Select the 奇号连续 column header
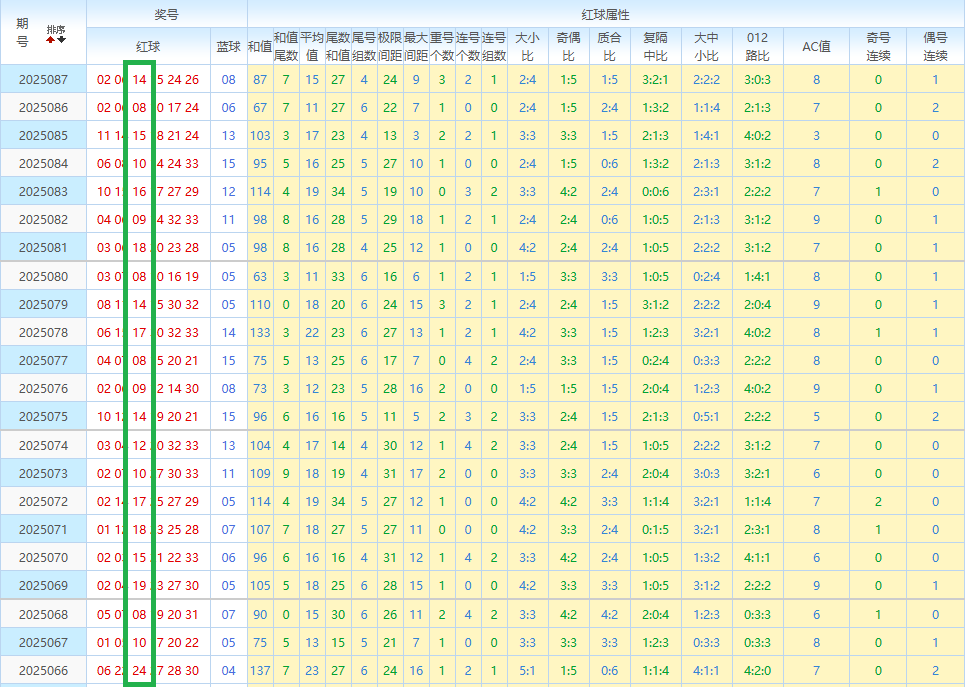Screen dimensions: 966x687 click(x=878, y=46)
